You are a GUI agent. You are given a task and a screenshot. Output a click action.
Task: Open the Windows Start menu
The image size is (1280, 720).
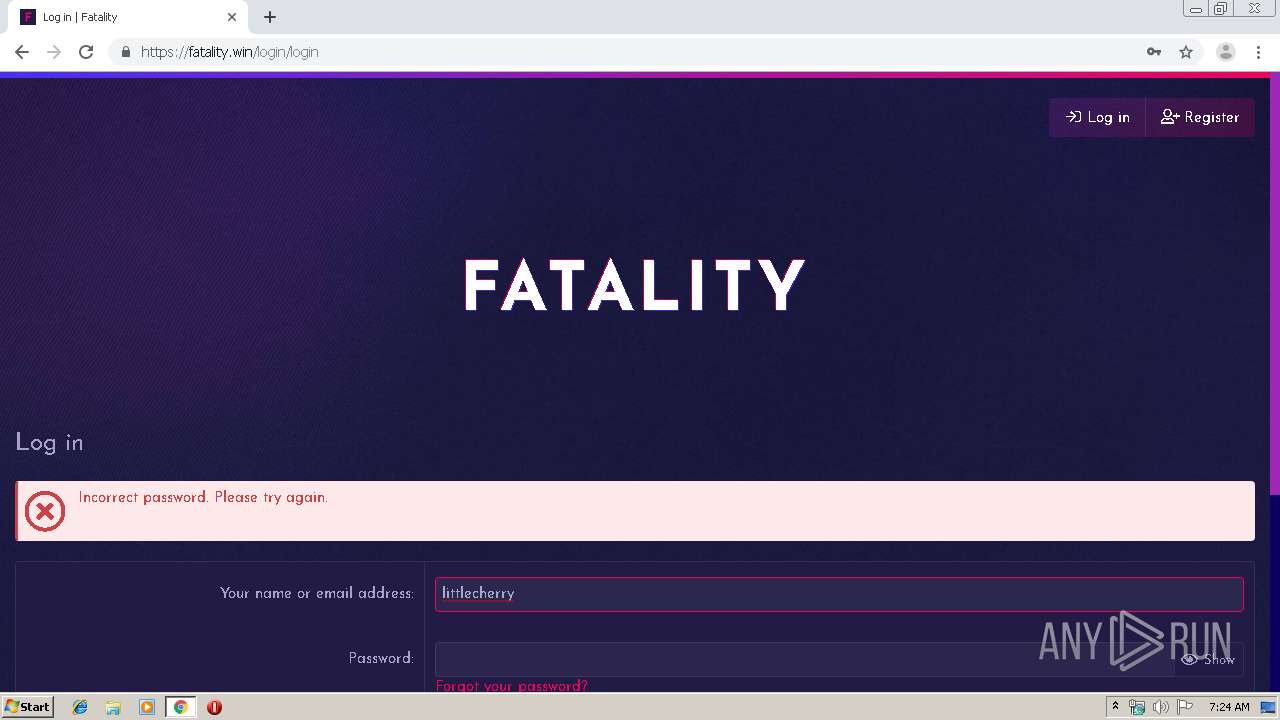click(x=27, y=706)
